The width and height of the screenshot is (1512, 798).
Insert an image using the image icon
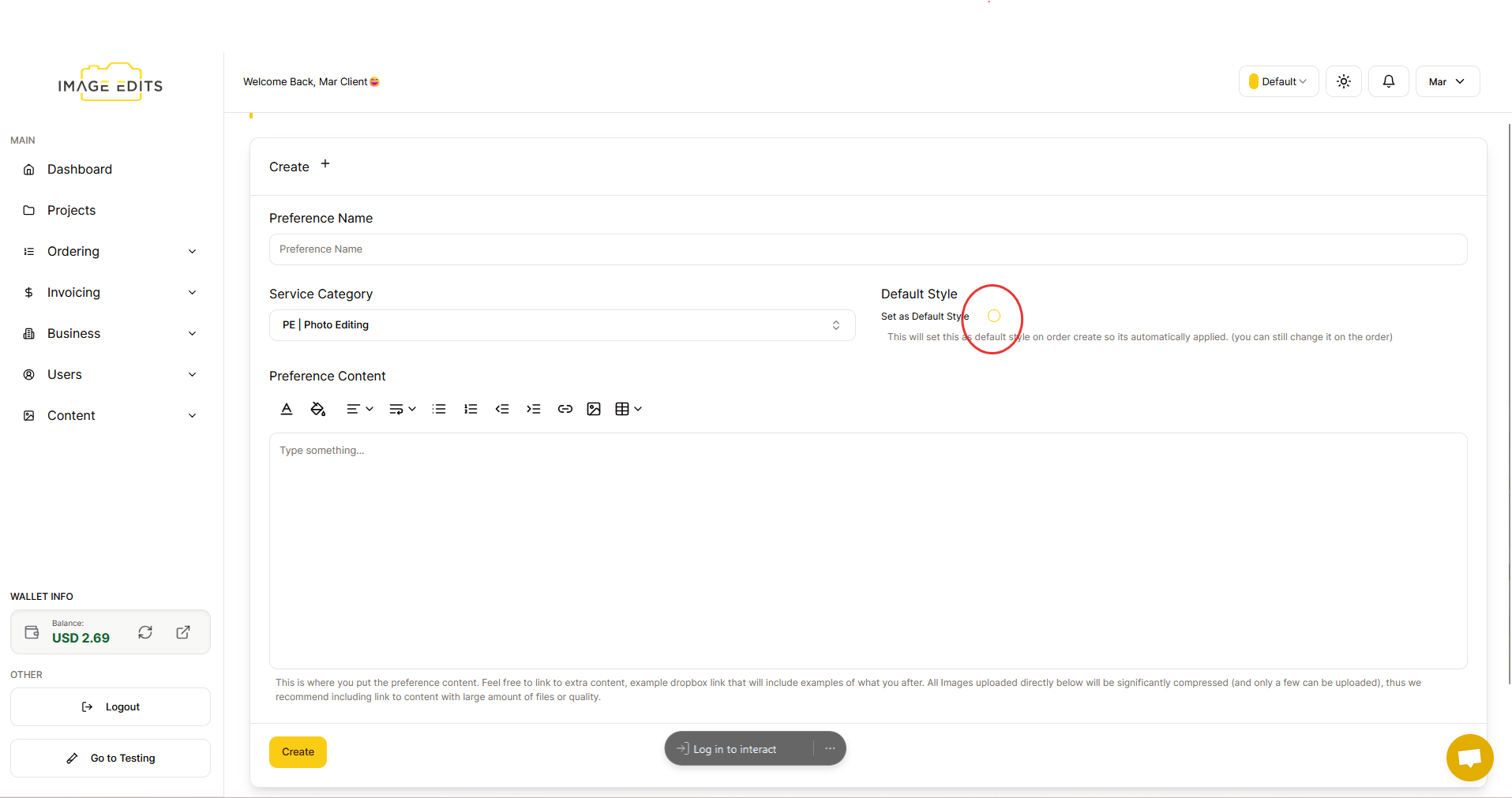(594, 409)
